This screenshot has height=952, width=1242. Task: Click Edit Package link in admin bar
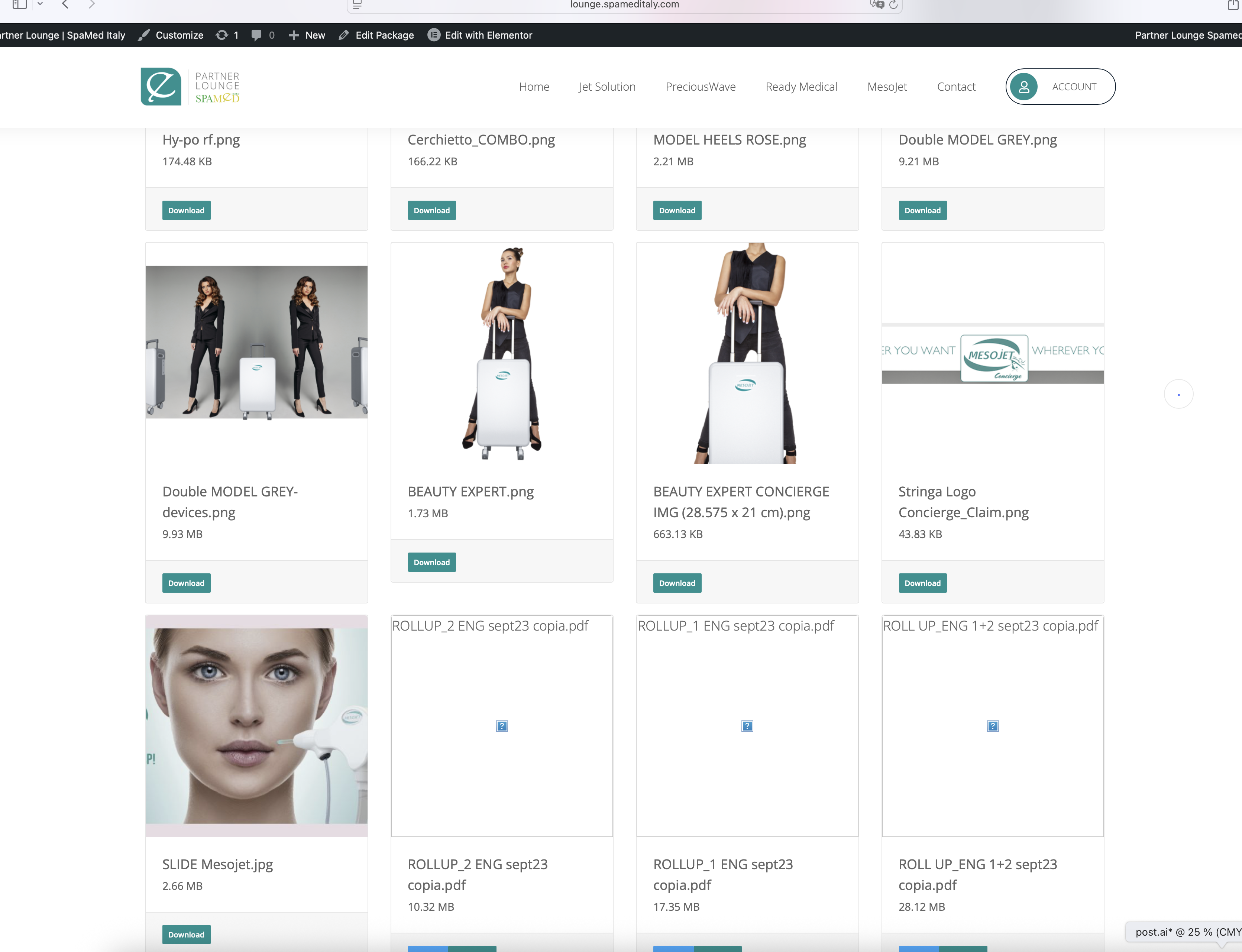click(385, 35)
